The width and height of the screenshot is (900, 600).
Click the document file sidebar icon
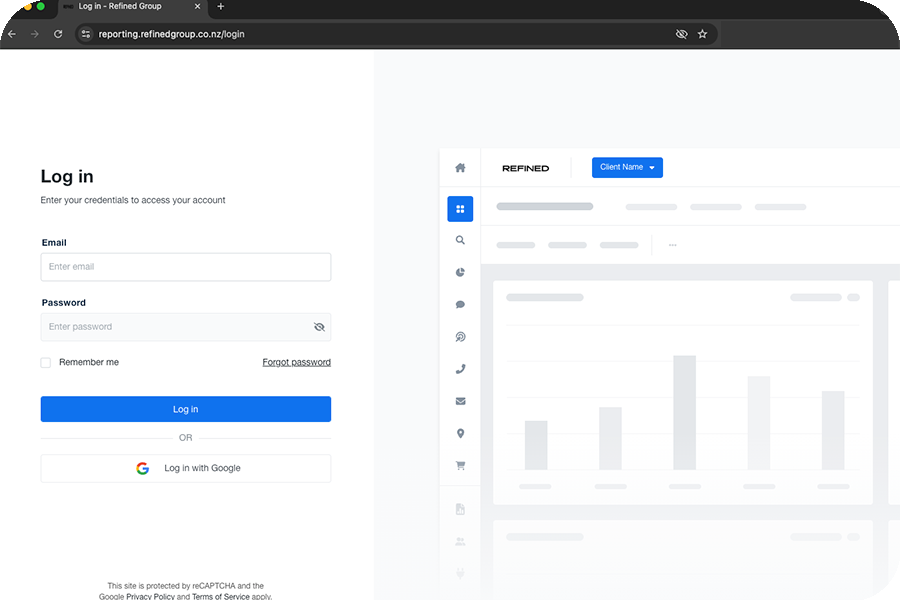click(460, 509)
